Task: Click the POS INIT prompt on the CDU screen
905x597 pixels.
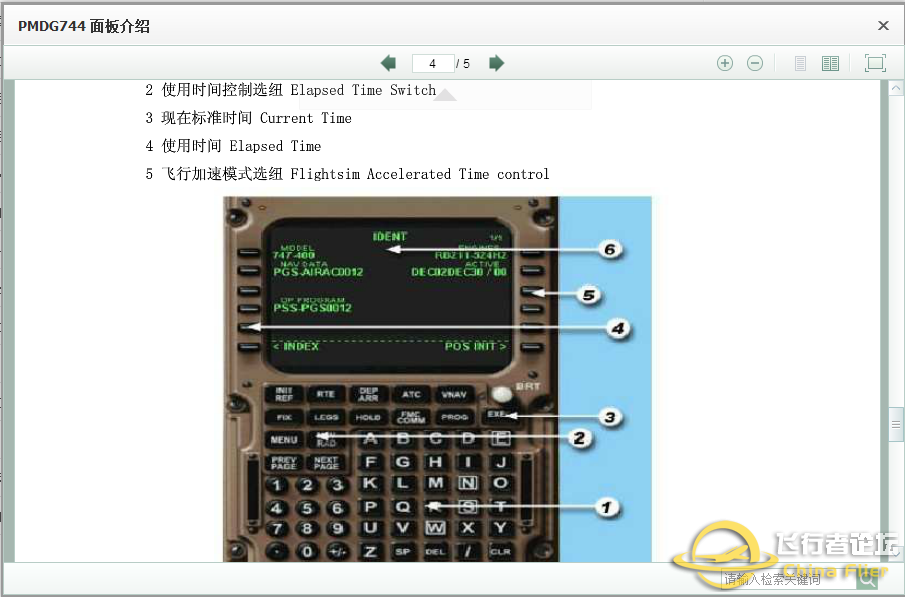Action: tap(470, 344)
